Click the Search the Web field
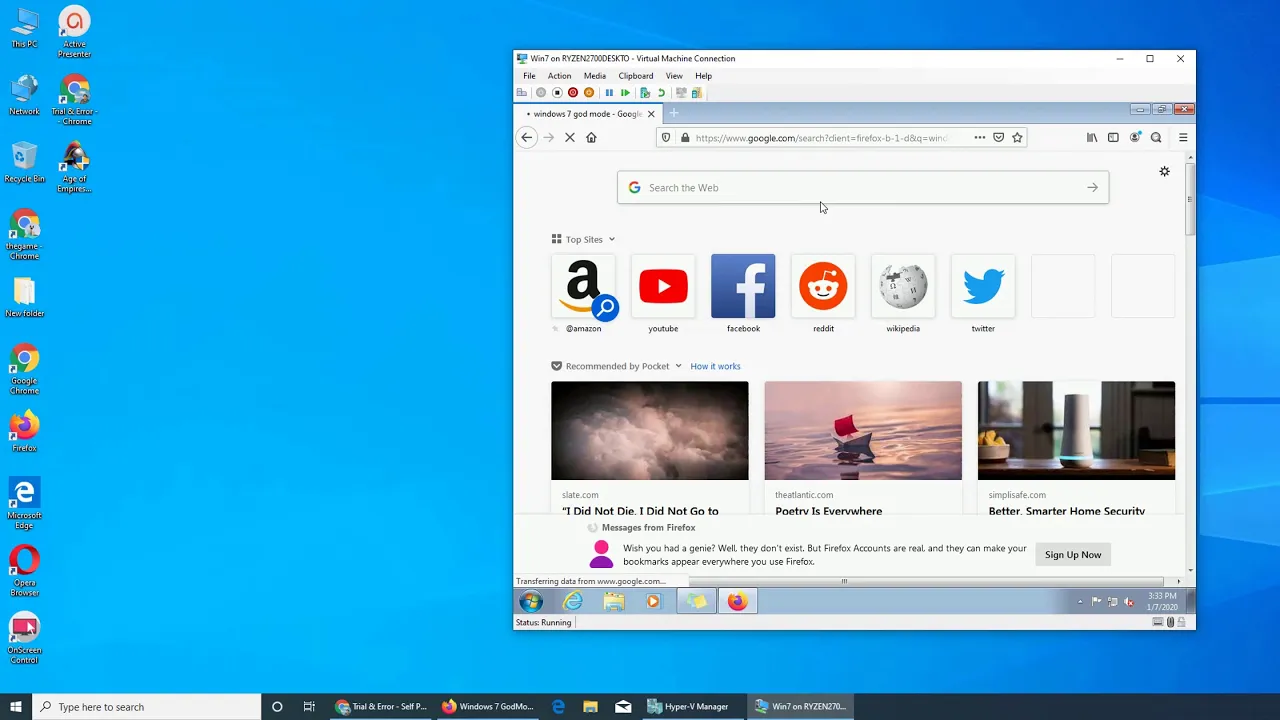The width and height of the screenshot is (1280, 720). point(863,188)
